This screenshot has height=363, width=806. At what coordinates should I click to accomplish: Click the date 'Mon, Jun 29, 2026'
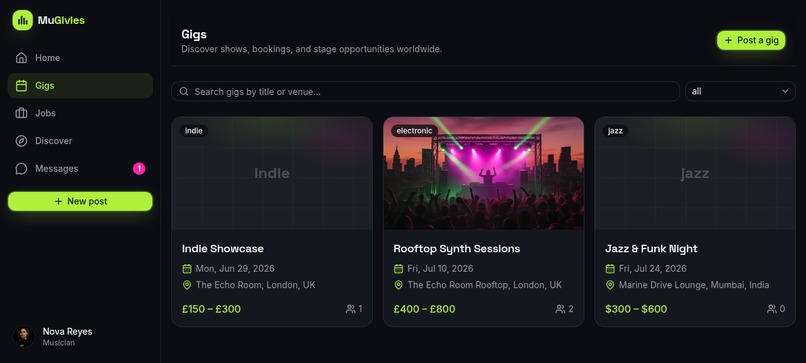(x=235, y=269)
